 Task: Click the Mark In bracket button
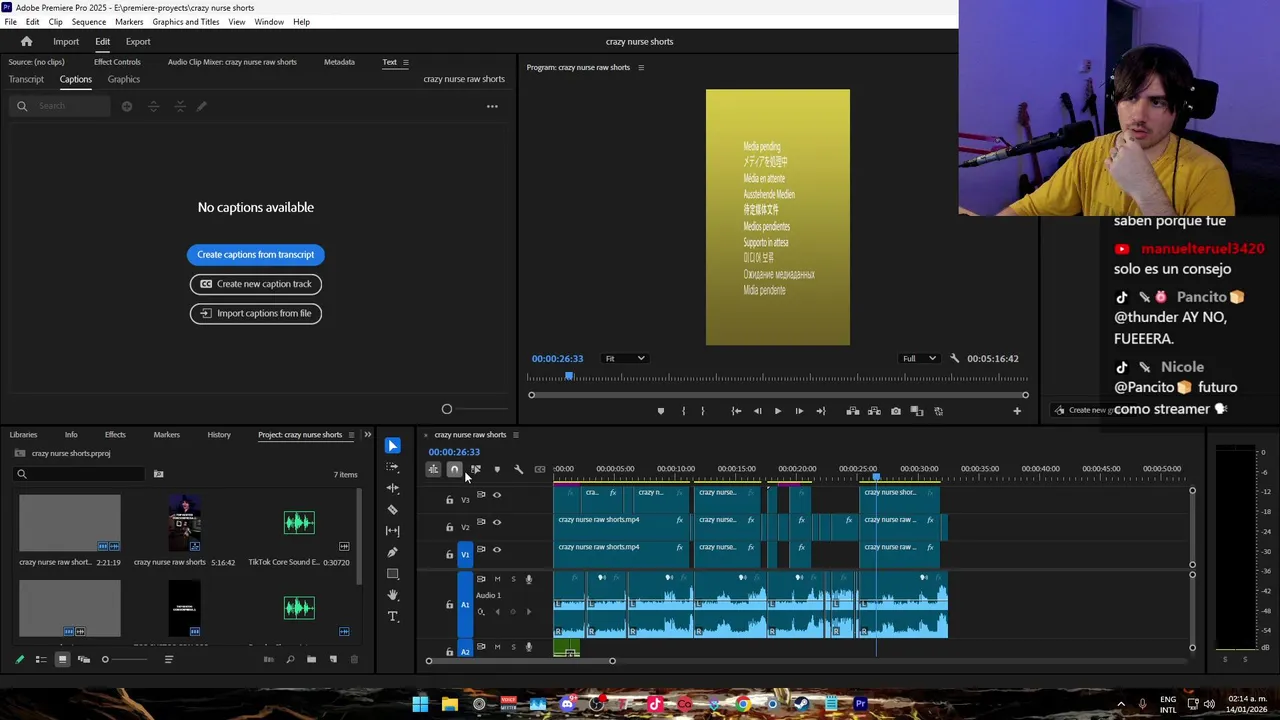point(683,411)
